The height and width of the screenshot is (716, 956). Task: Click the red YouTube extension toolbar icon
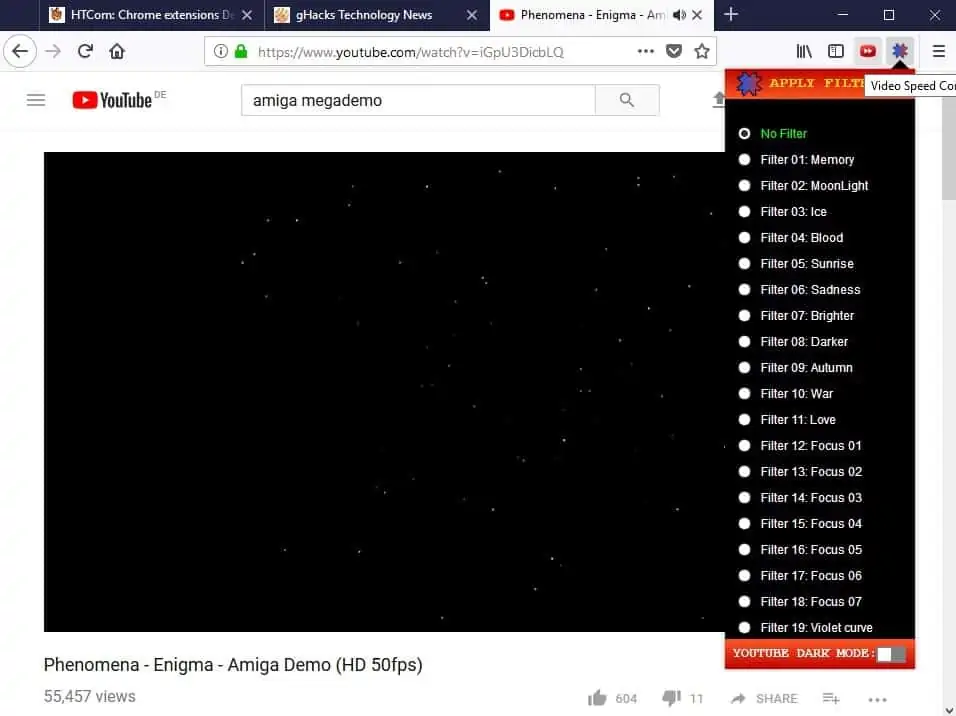click(x=868, y=51)
